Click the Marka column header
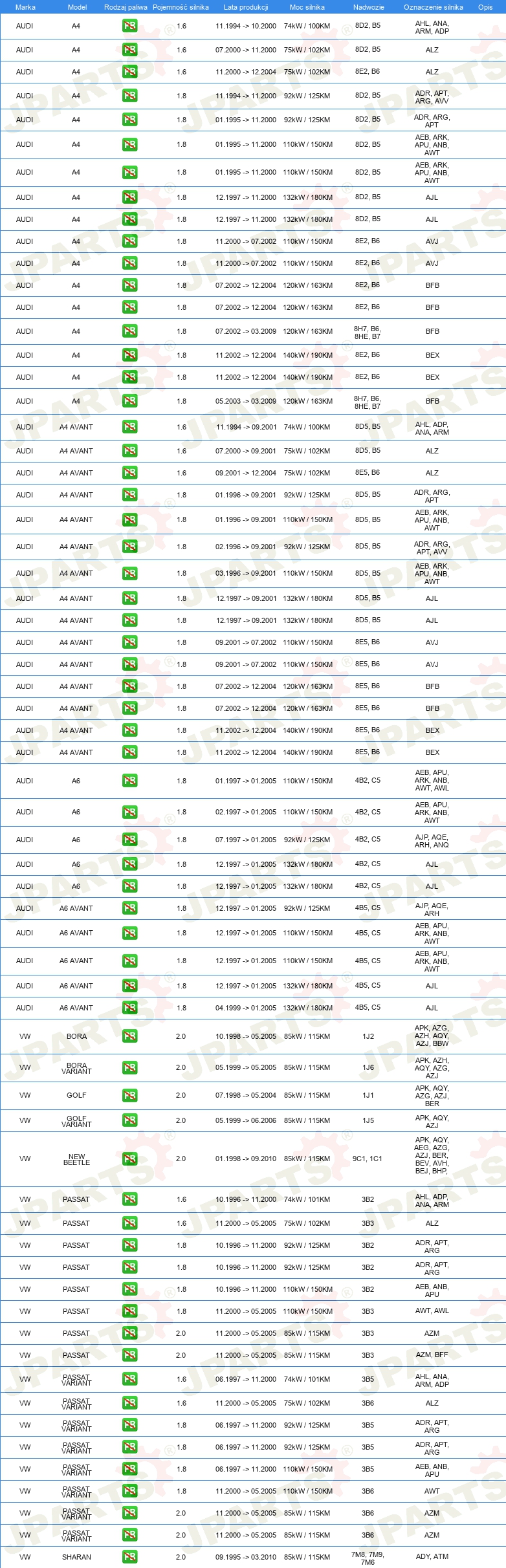This screenshot has height=1568, width=506. tap(25, 7)
